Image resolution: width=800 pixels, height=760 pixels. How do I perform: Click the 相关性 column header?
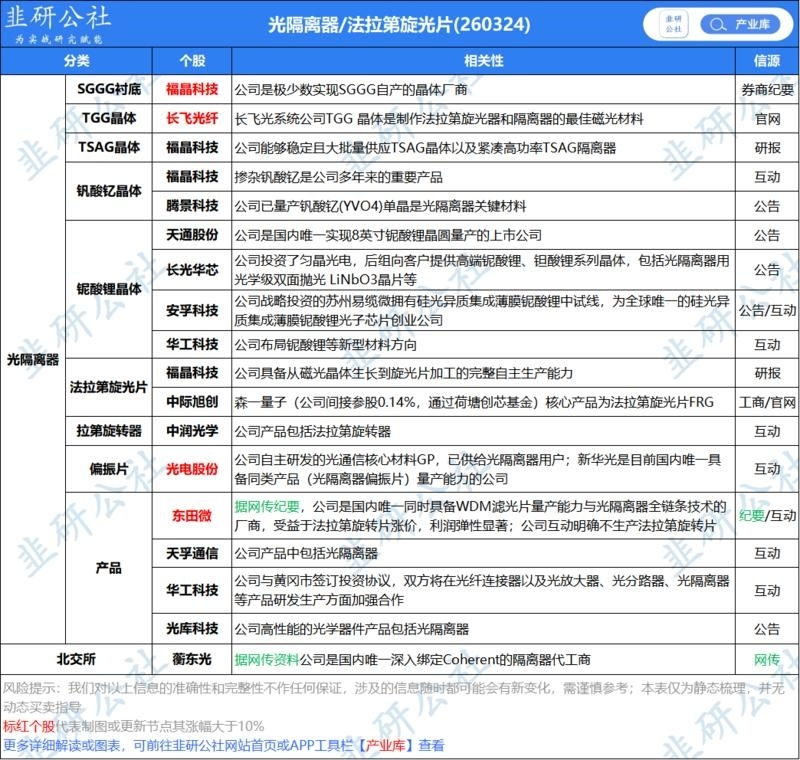pos(483,61)
